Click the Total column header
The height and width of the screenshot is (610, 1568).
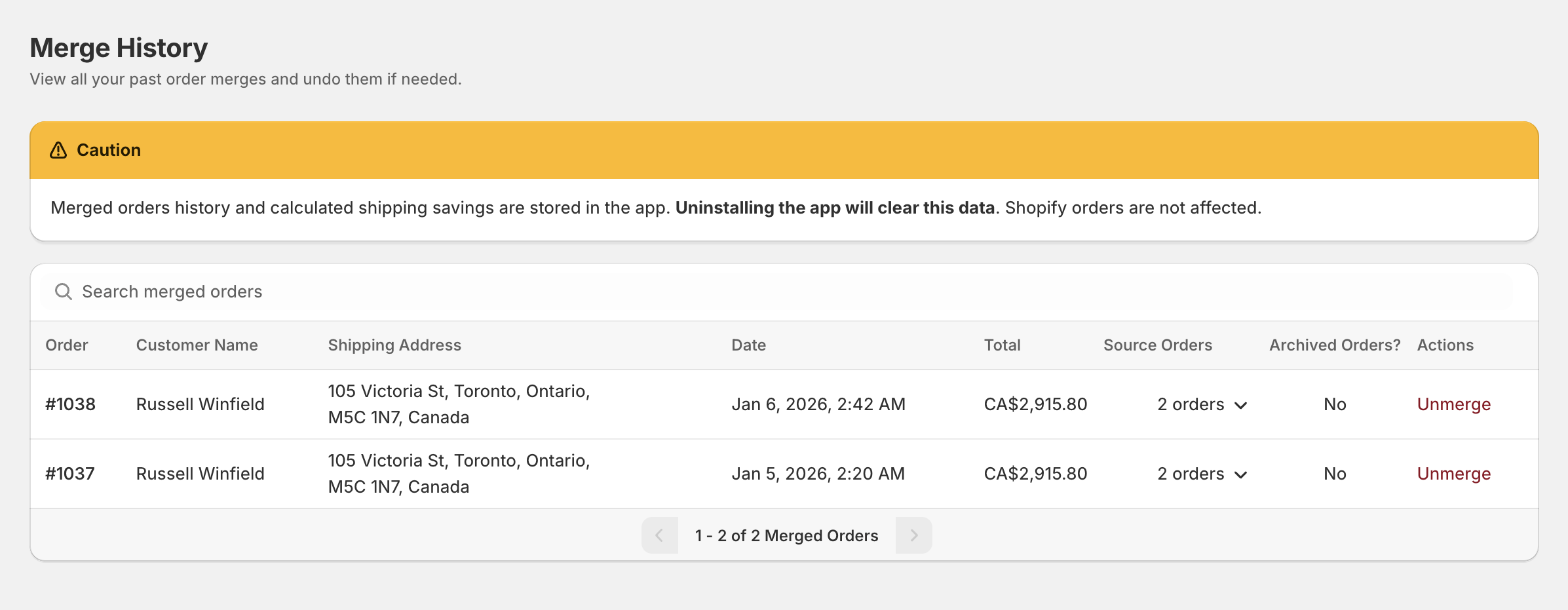pos(1002,345)
